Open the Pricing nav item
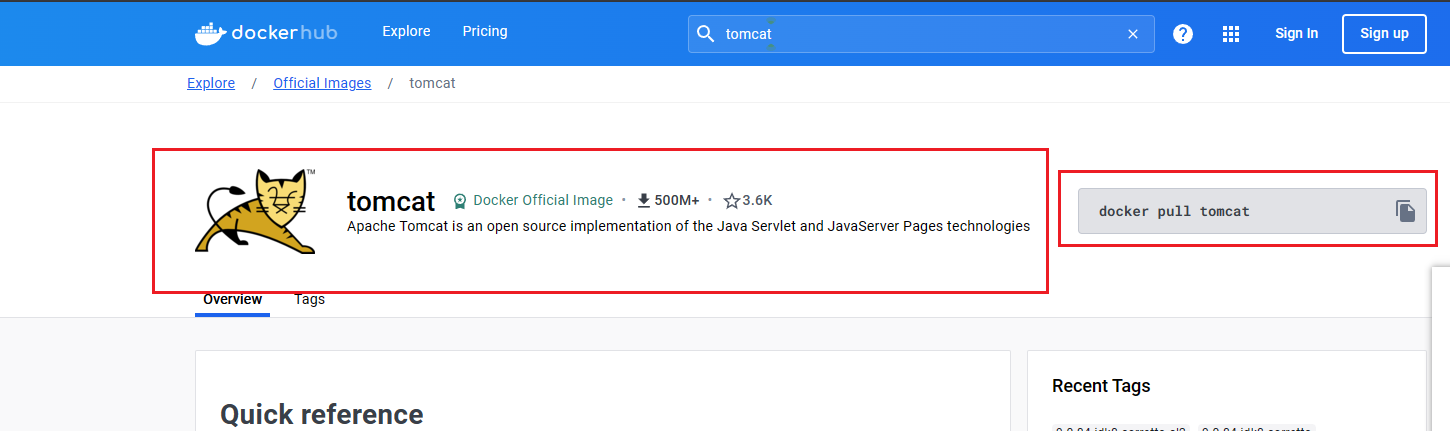 click(485, 32)
